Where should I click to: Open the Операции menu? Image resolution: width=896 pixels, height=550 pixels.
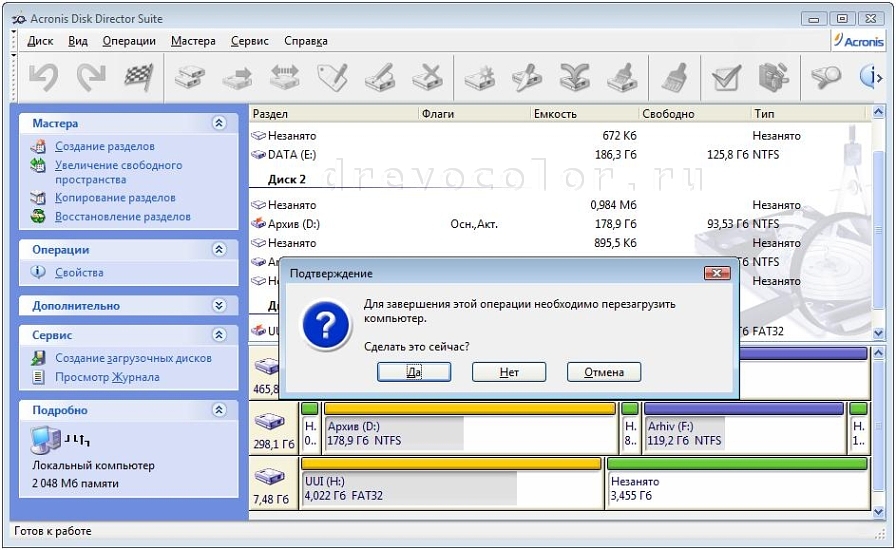[x=129, y=41]
